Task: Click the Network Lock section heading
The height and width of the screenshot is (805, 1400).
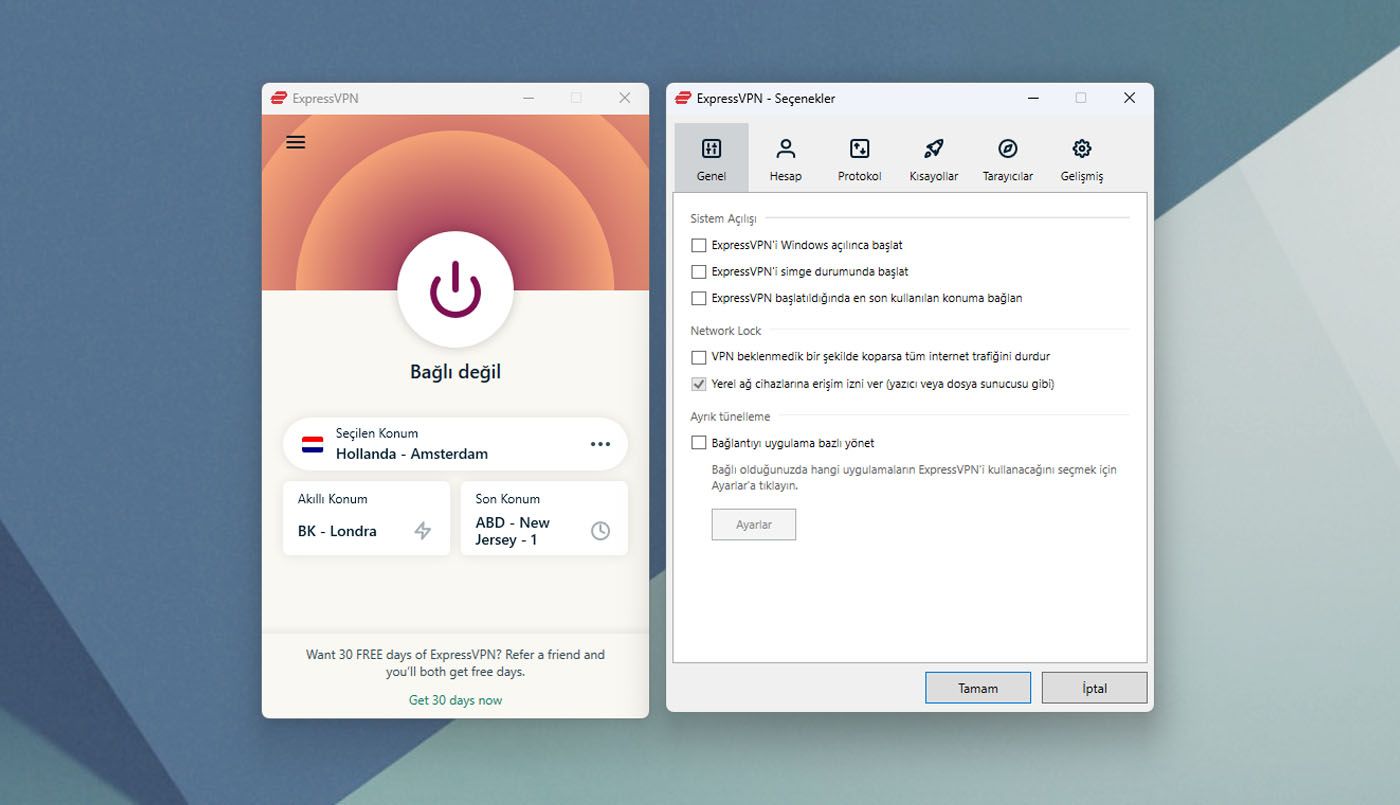Action: point(725,330)
